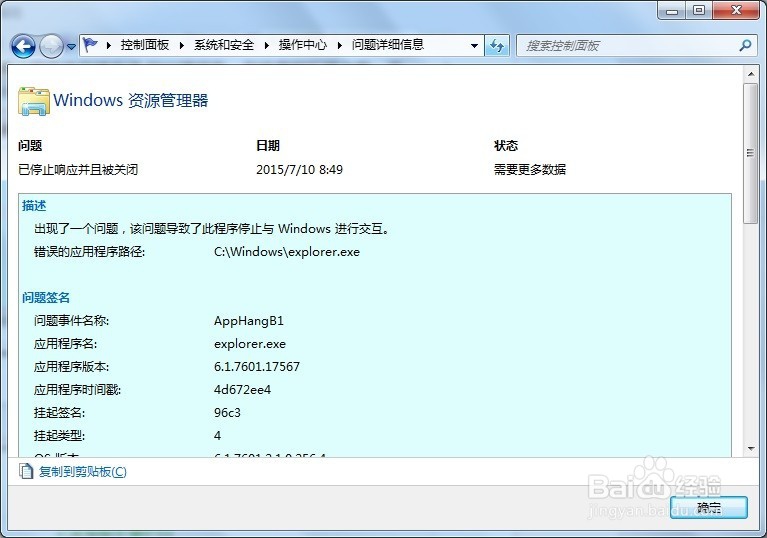Click the 应用程序时间戳 label
The image size is (767, 538).
(x=77, y=390)
